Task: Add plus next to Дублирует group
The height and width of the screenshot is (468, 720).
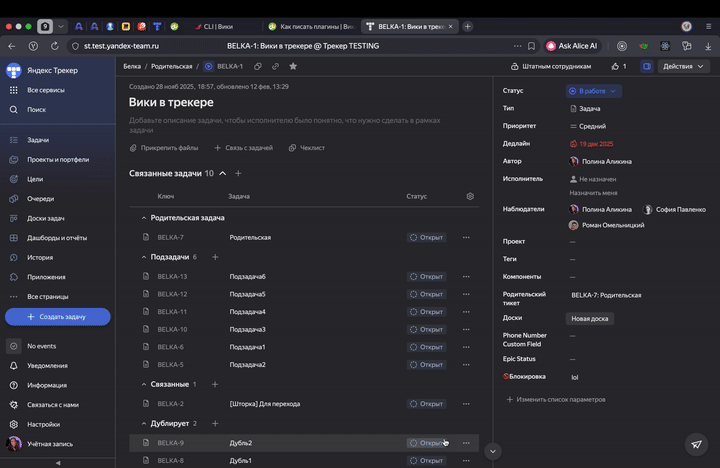Action: coord(215,423)
